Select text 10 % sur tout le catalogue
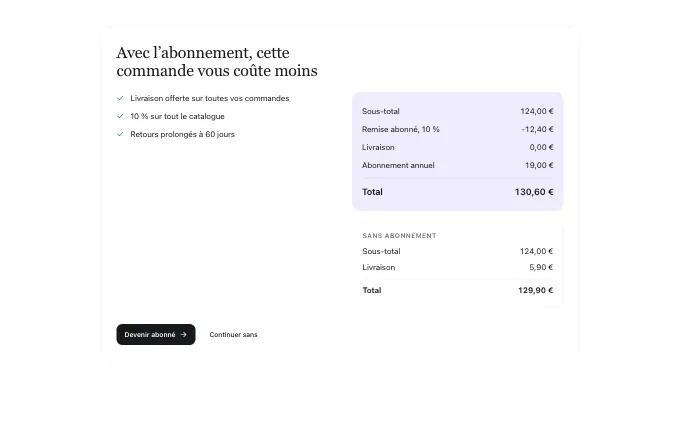The height and width of the screenshot is (425, 680). point(177,116)
